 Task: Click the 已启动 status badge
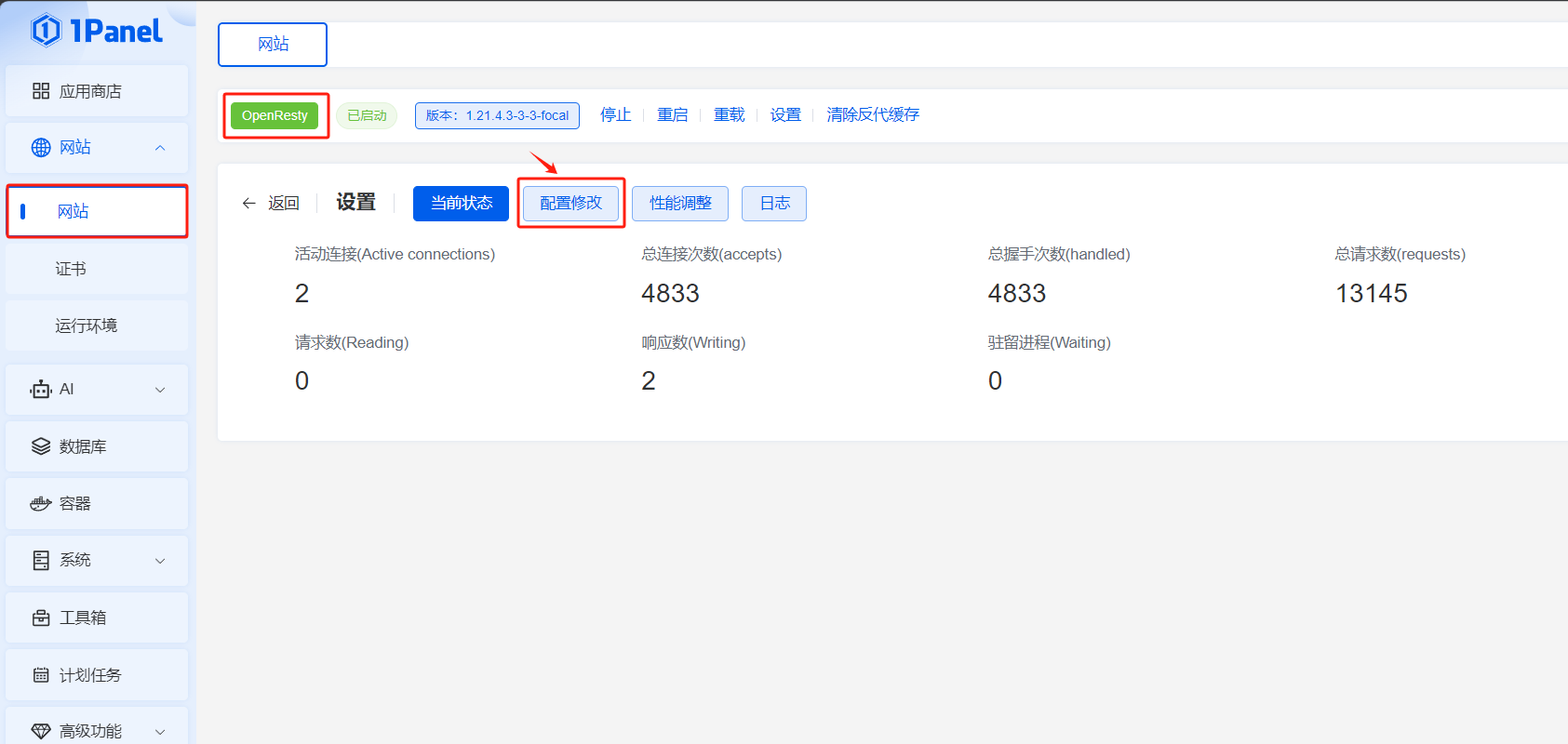click(367, 115)
